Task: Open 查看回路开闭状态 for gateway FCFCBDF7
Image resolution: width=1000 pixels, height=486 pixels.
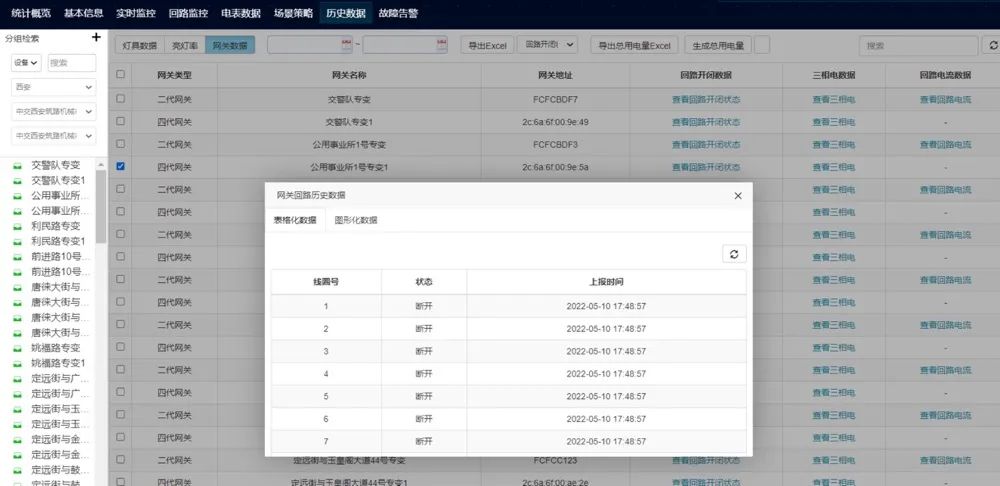Action: [x=706, y=99]
